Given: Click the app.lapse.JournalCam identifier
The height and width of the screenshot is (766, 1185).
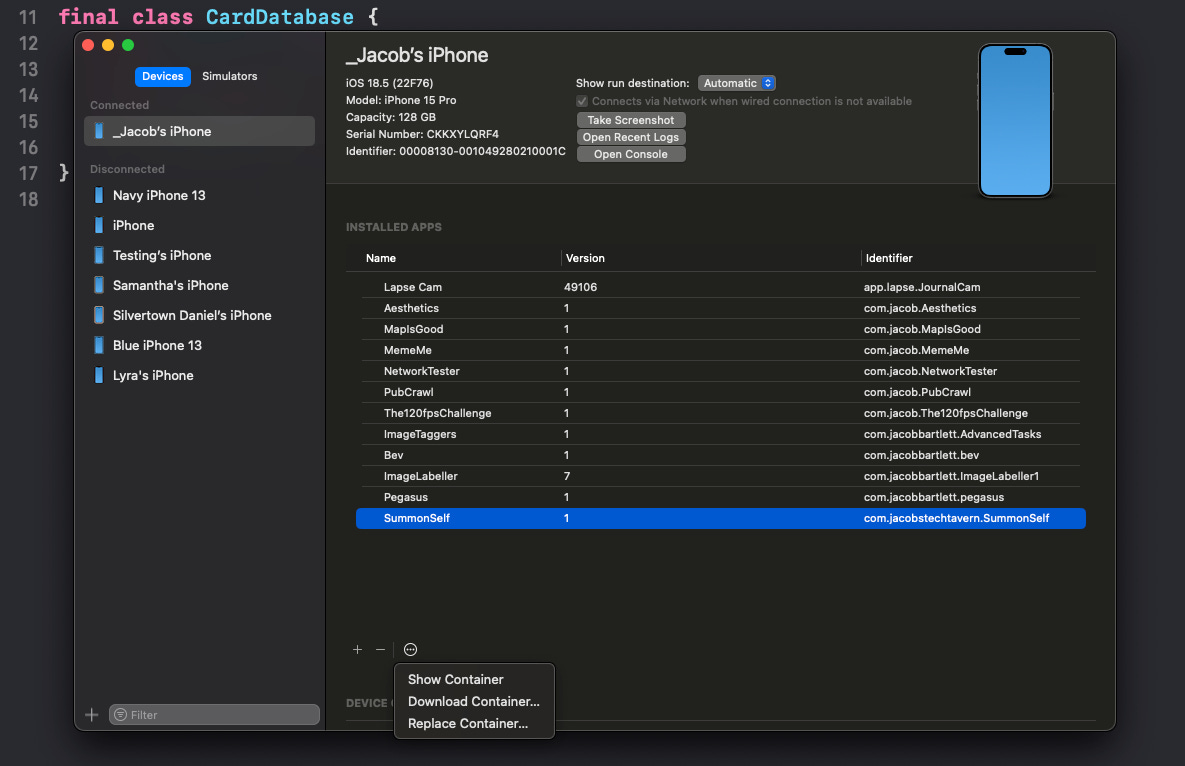Looking at the screenshot, I should (x=922, y=287).
